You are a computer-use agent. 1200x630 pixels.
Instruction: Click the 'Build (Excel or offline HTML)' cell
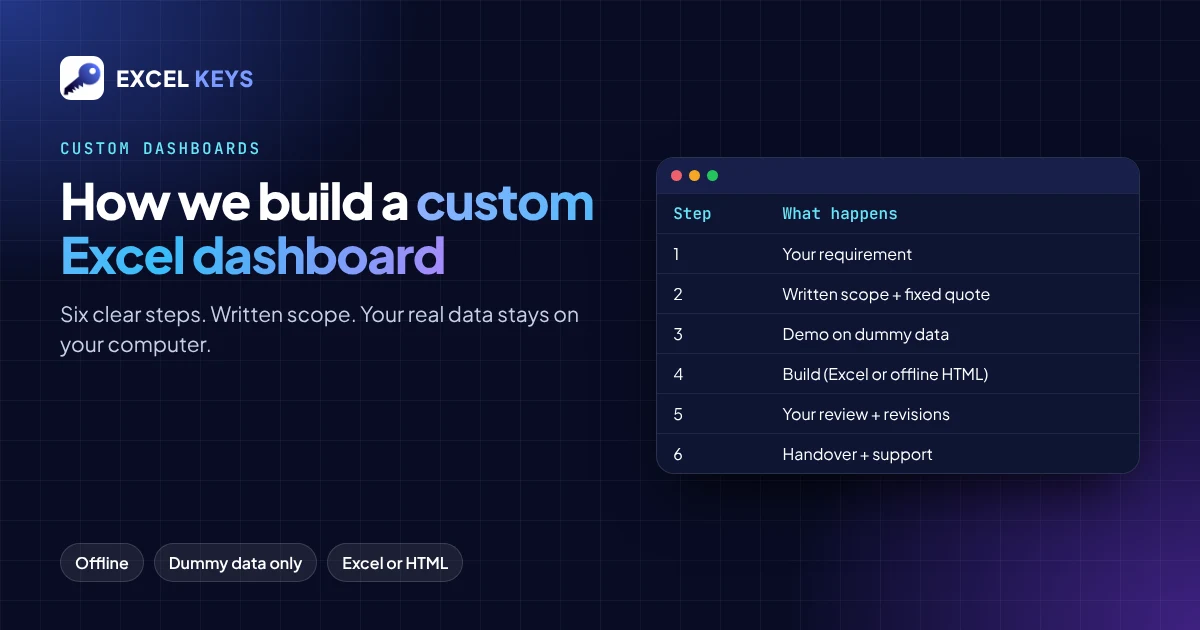point(885,374)
